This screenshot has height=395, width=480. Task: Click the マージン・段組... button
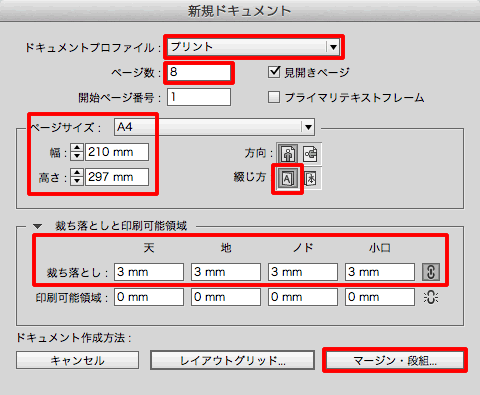pos(395,360)
